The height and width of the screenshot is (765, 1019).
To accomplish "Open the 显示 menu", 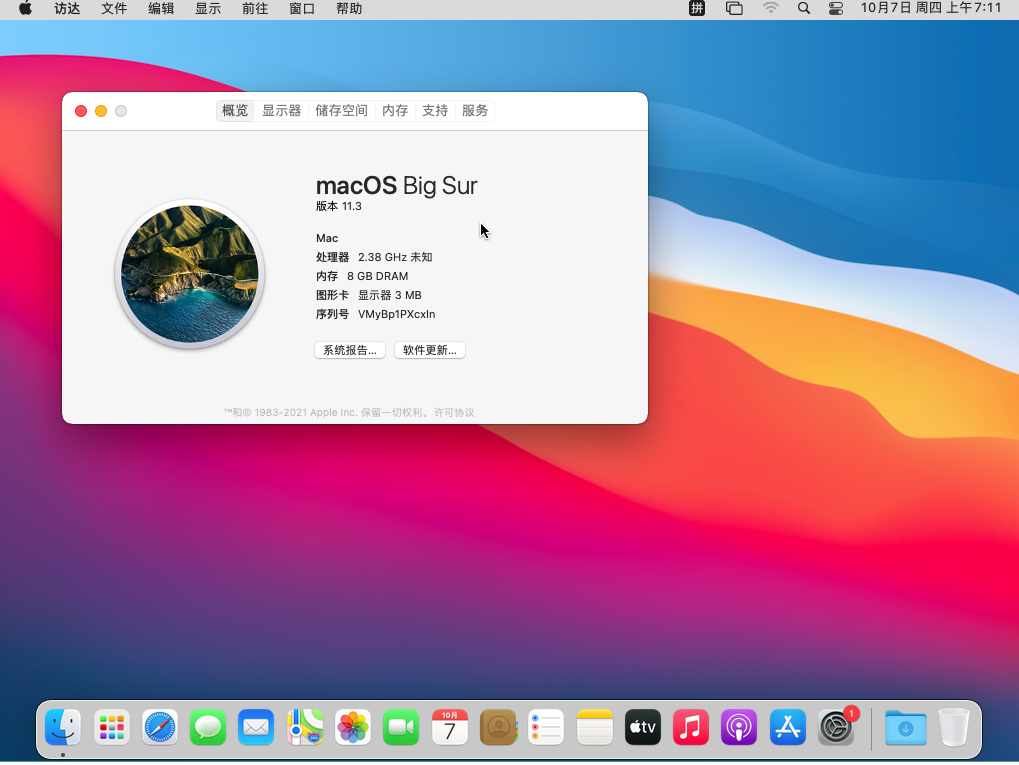I will point(208,8).
